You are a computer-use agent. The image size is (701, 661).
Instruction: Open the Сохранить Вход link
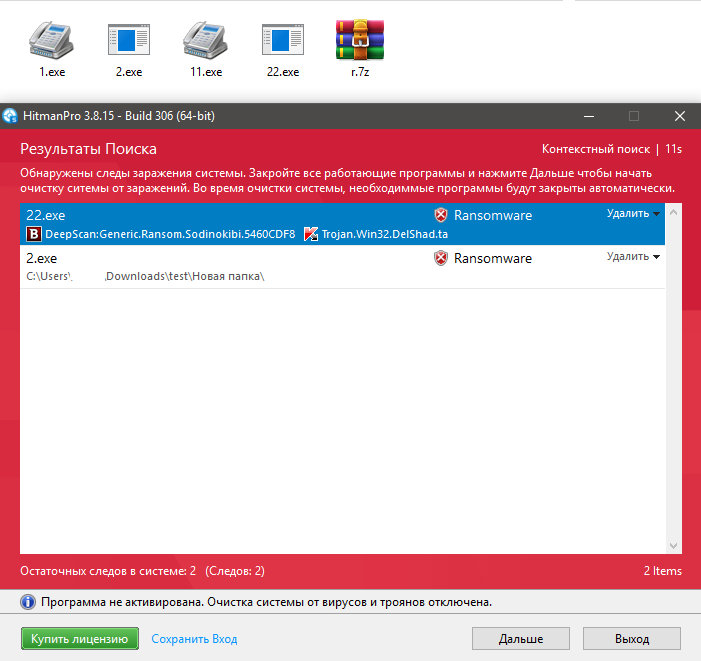coord(194,639)
